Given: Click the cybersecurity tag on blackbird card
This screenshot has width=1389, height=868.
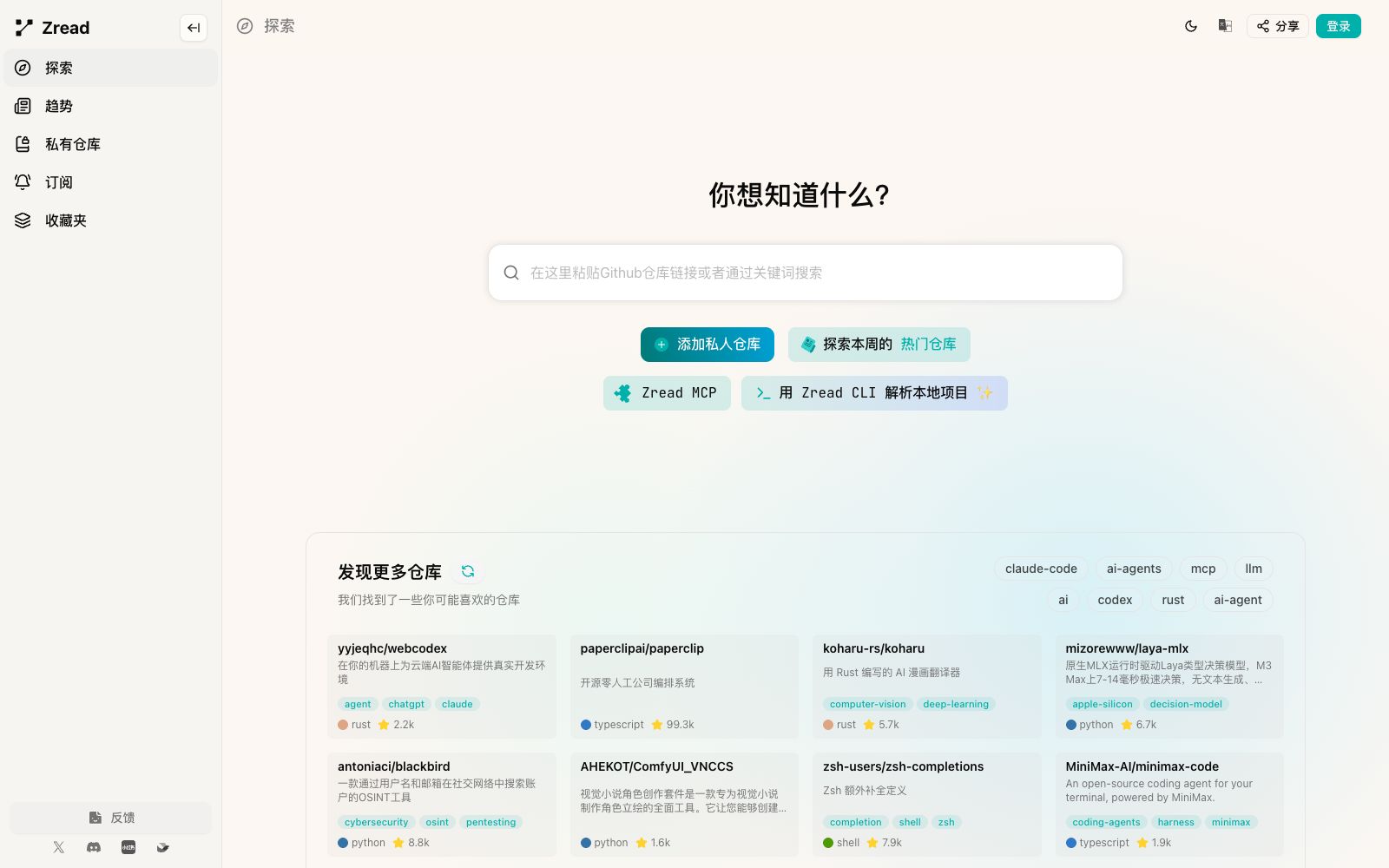Looking at the screenshot, I should tap(376, 822).
